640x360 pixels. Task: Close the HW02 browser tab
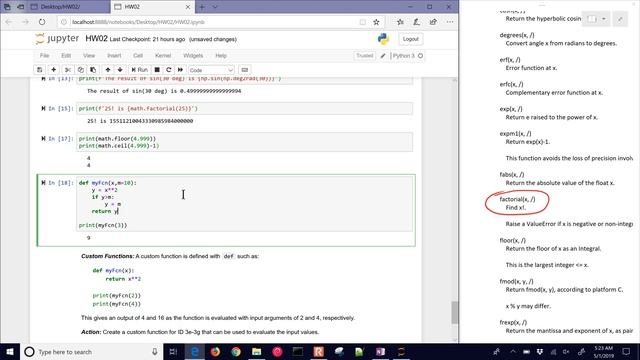click(188, 7)
